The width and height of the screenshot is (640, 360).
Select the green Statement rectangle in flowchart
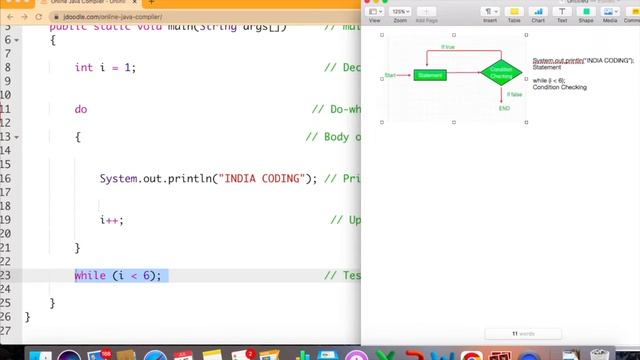coord(430,75)
